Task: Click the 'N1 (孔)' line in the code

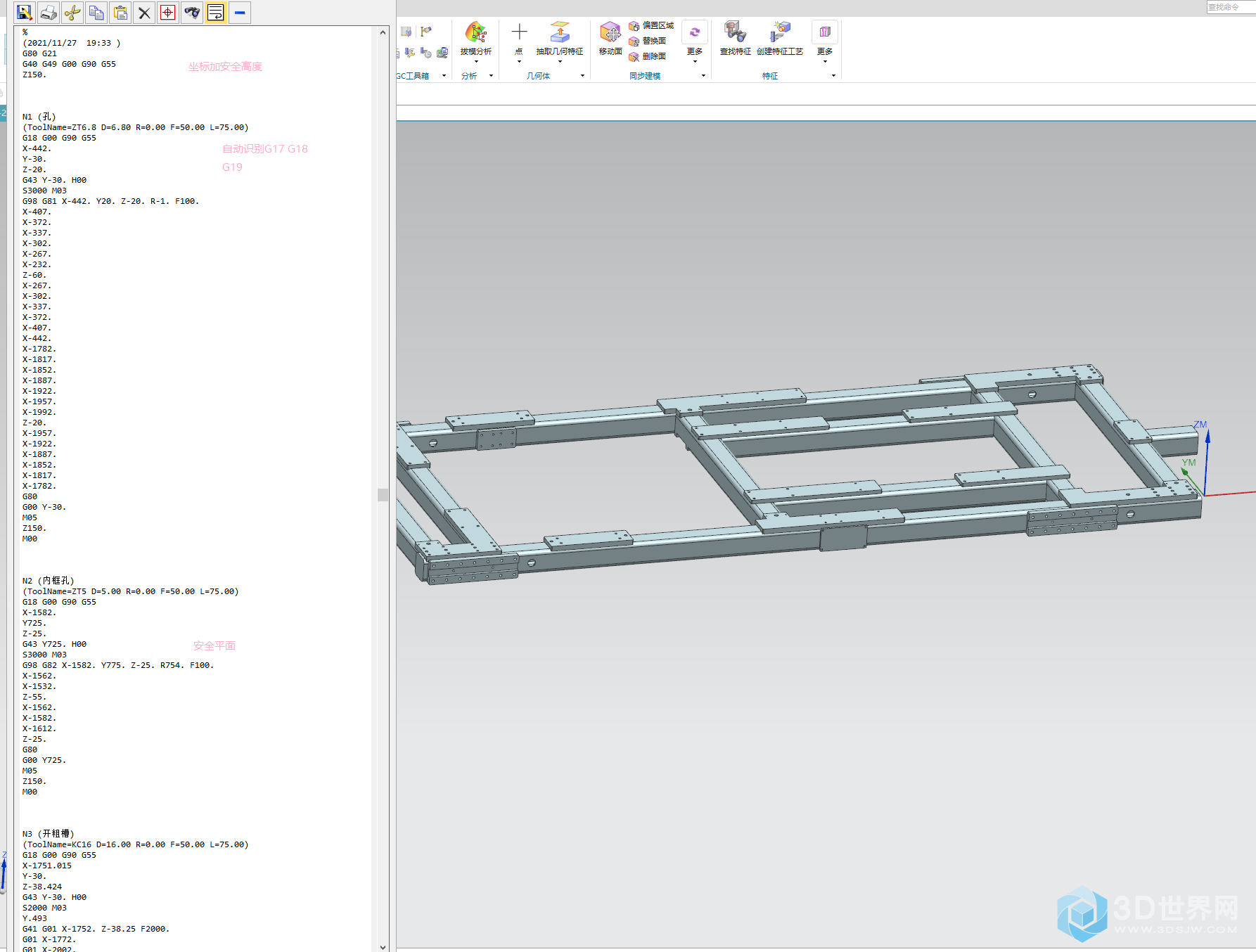Action: pos(39,117)
